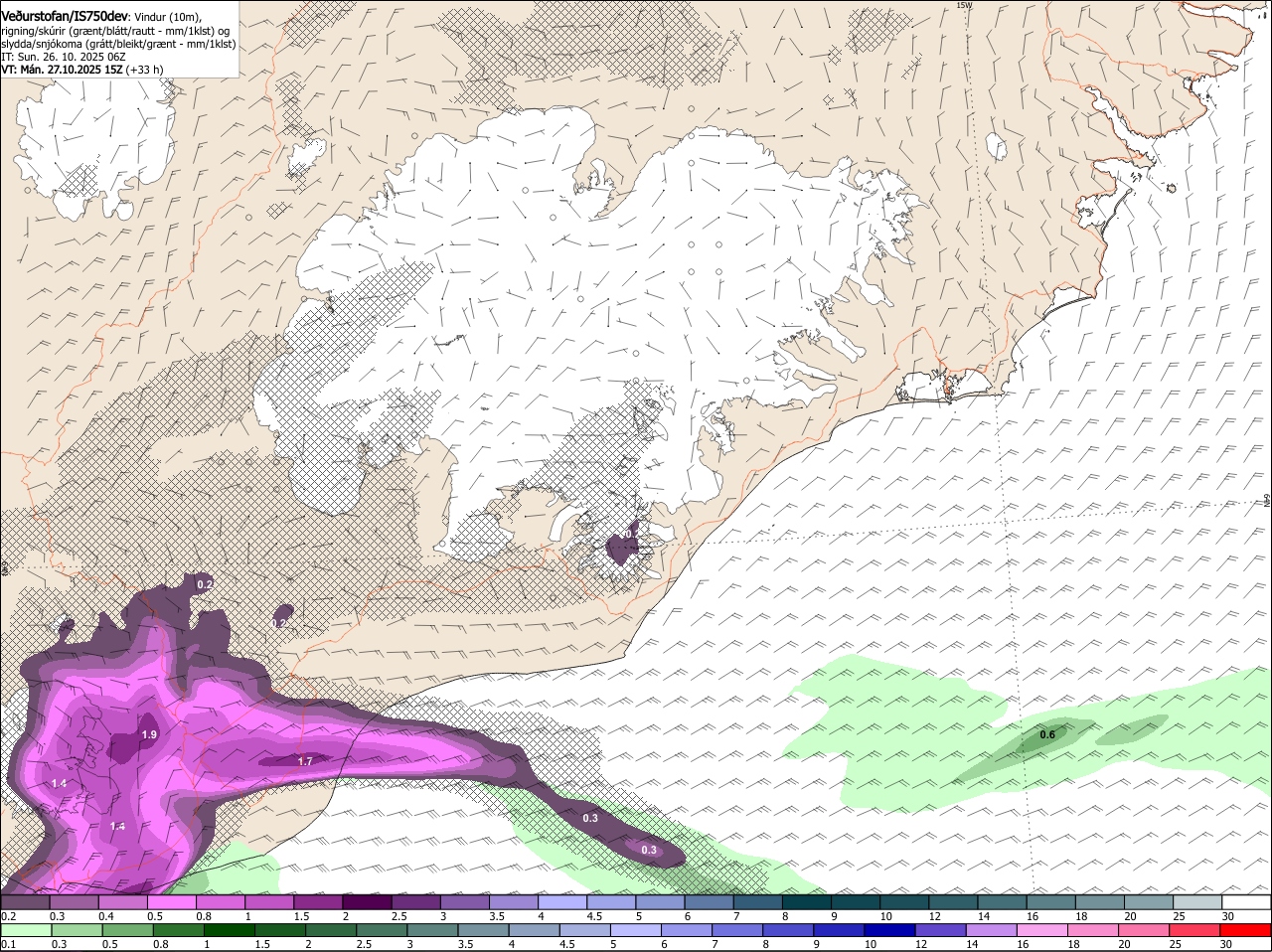Click the 1.7 precipitation value on the map

[305, 761]
